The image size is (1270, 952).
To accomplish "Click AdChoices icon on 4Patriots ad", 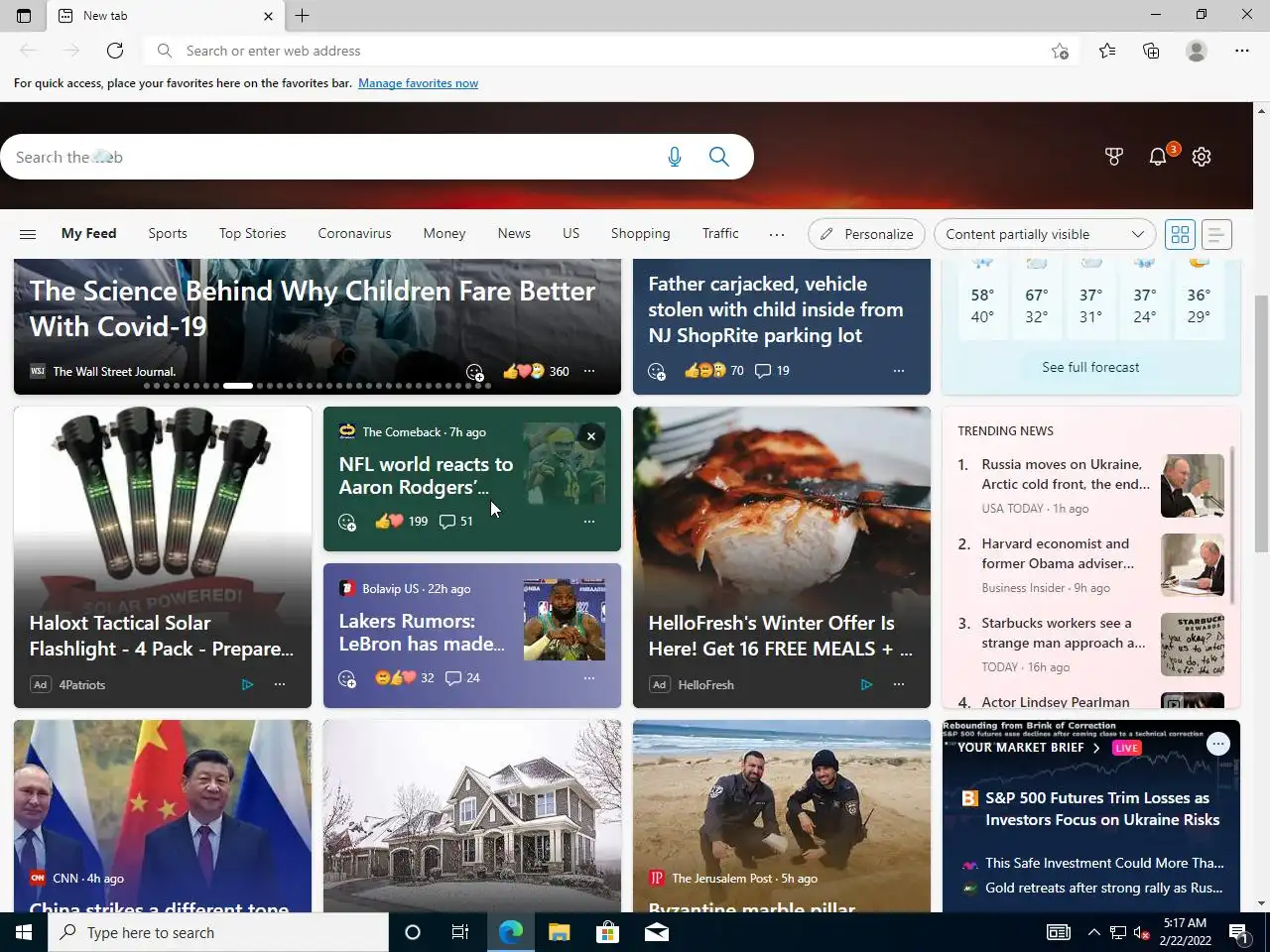I will (248, 685).
